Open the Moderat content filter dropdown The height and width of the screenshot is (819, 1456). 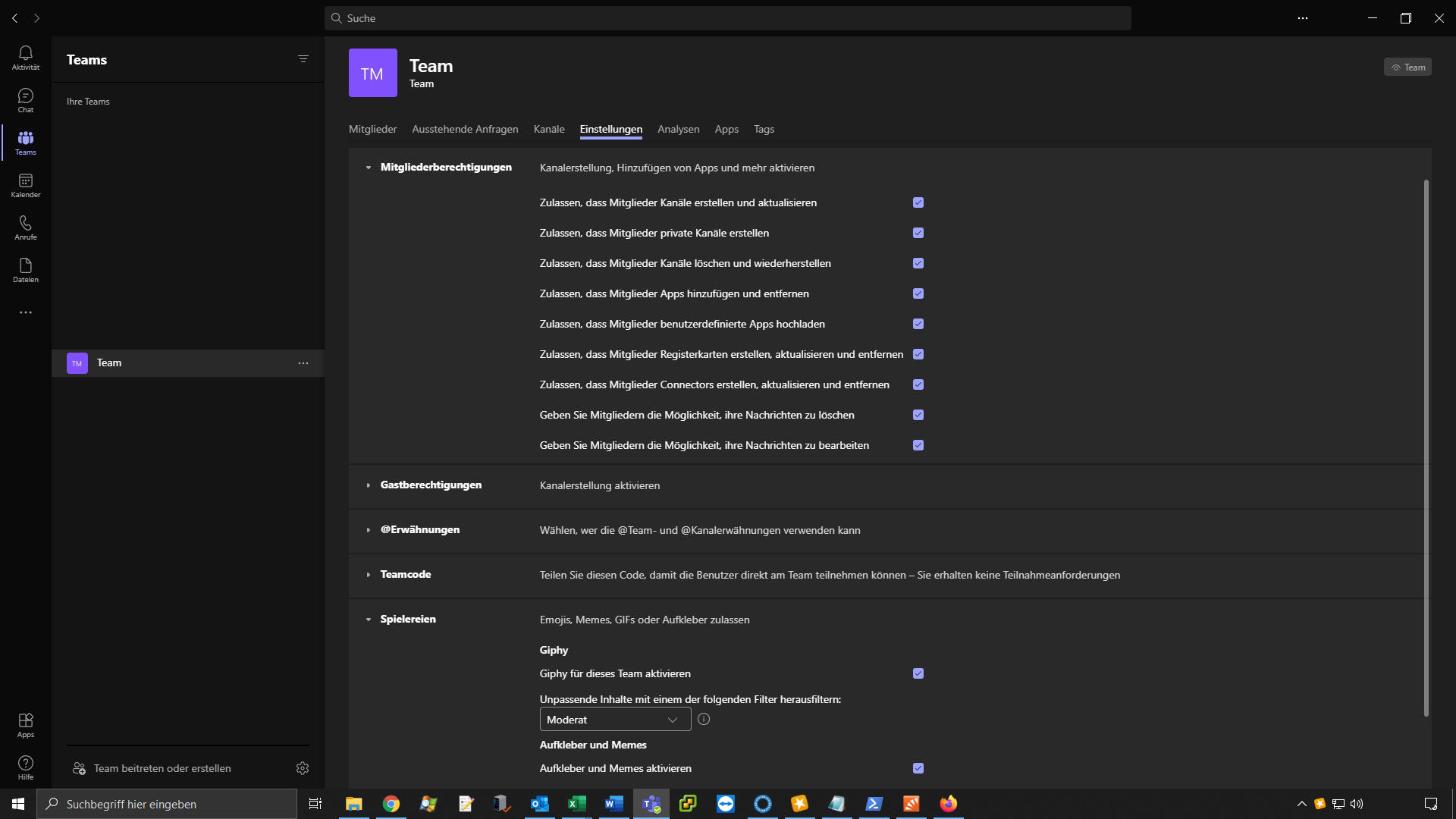coord(615,720)
